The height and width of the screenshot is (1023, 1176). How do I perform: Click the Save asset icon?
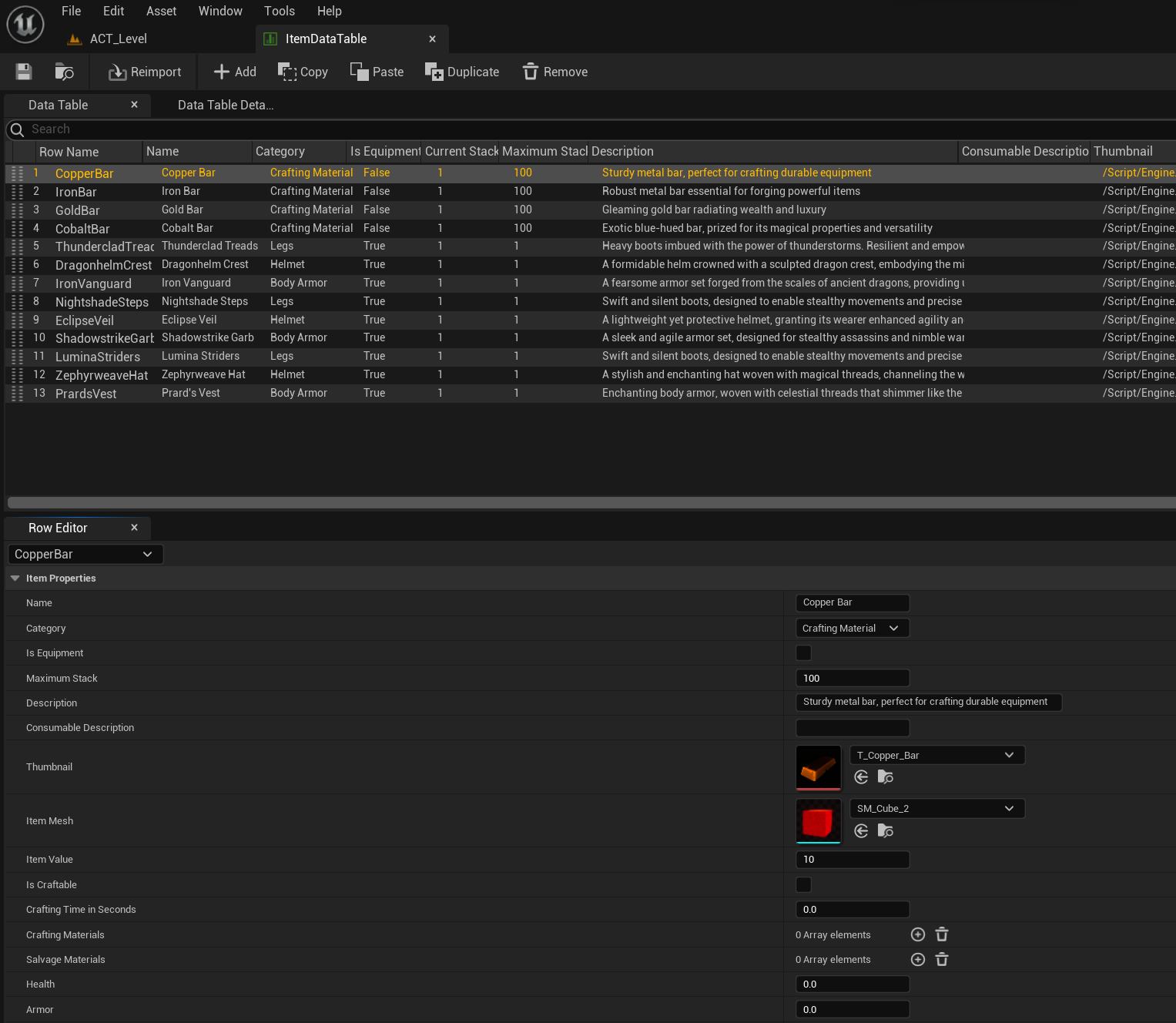pos(23,71)
